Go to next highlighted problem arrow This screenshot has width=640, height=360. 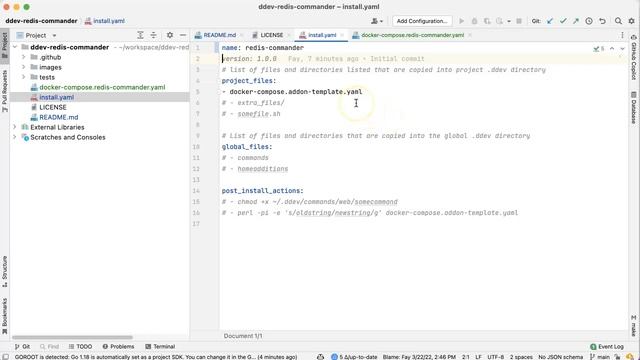click(x=622, y=49)
